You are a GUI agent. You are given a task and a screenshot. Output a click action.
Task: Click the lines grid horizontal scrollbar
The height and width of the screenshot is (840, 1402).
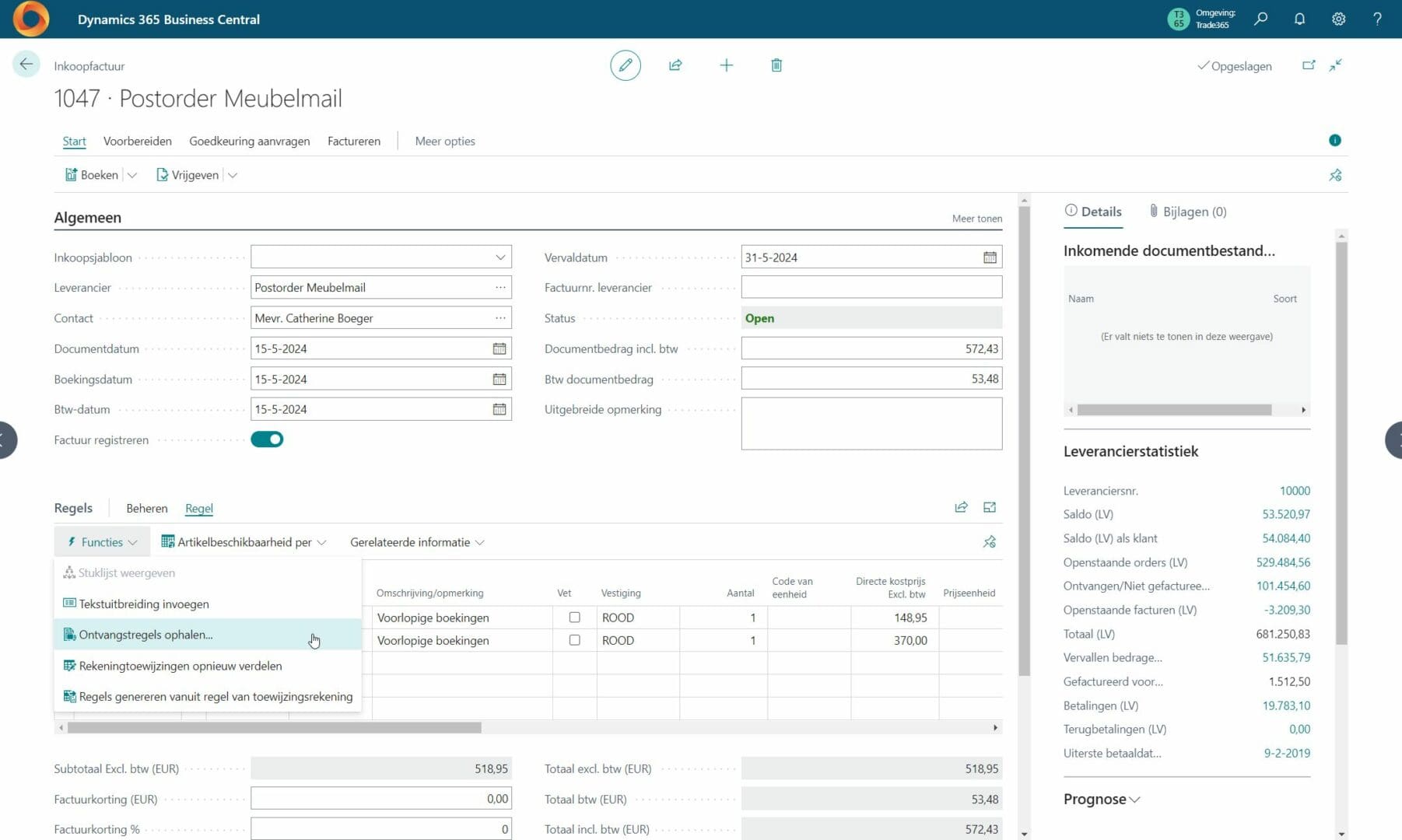tap(274, 728)
